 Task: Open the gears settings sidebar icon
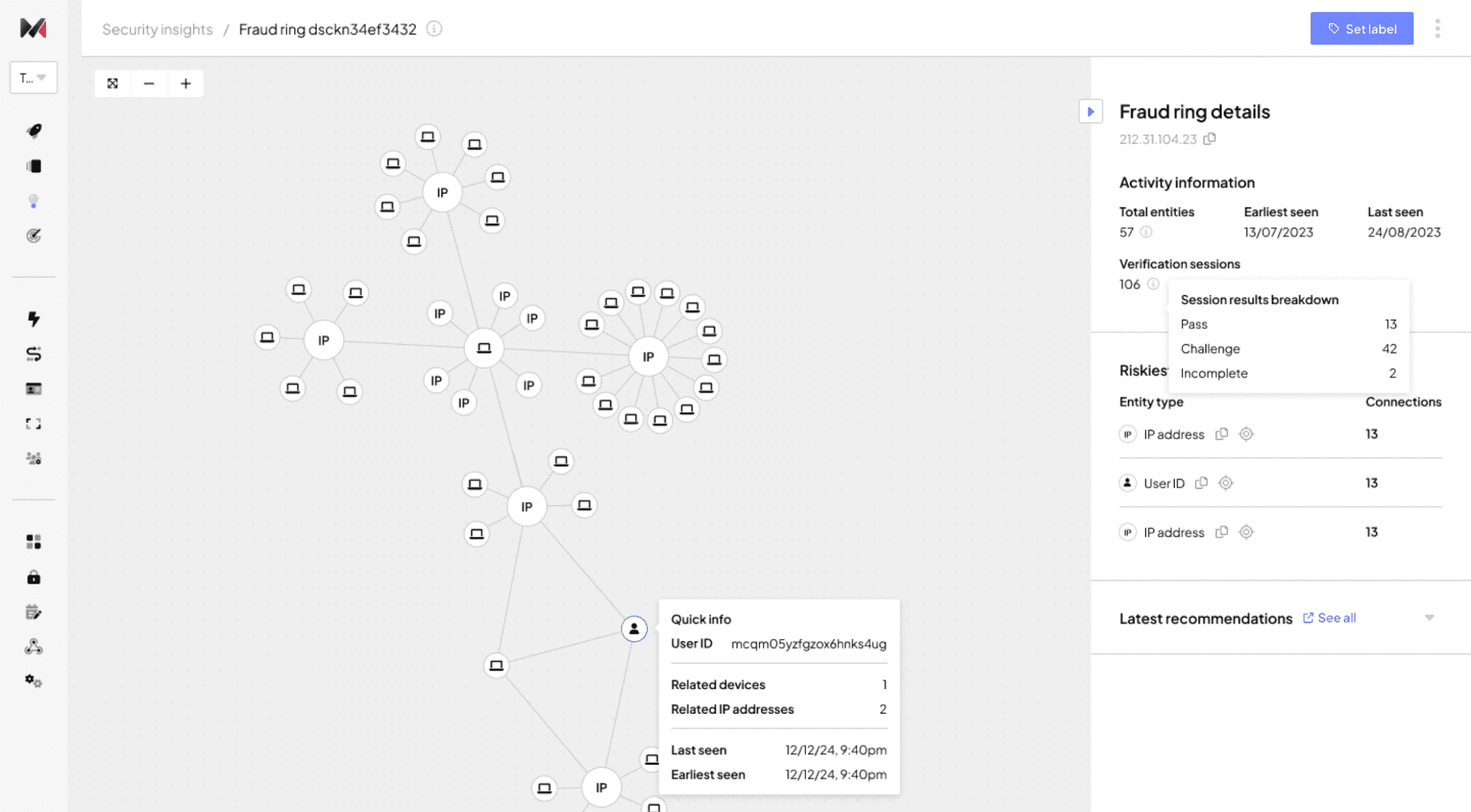tap(33, 681)
